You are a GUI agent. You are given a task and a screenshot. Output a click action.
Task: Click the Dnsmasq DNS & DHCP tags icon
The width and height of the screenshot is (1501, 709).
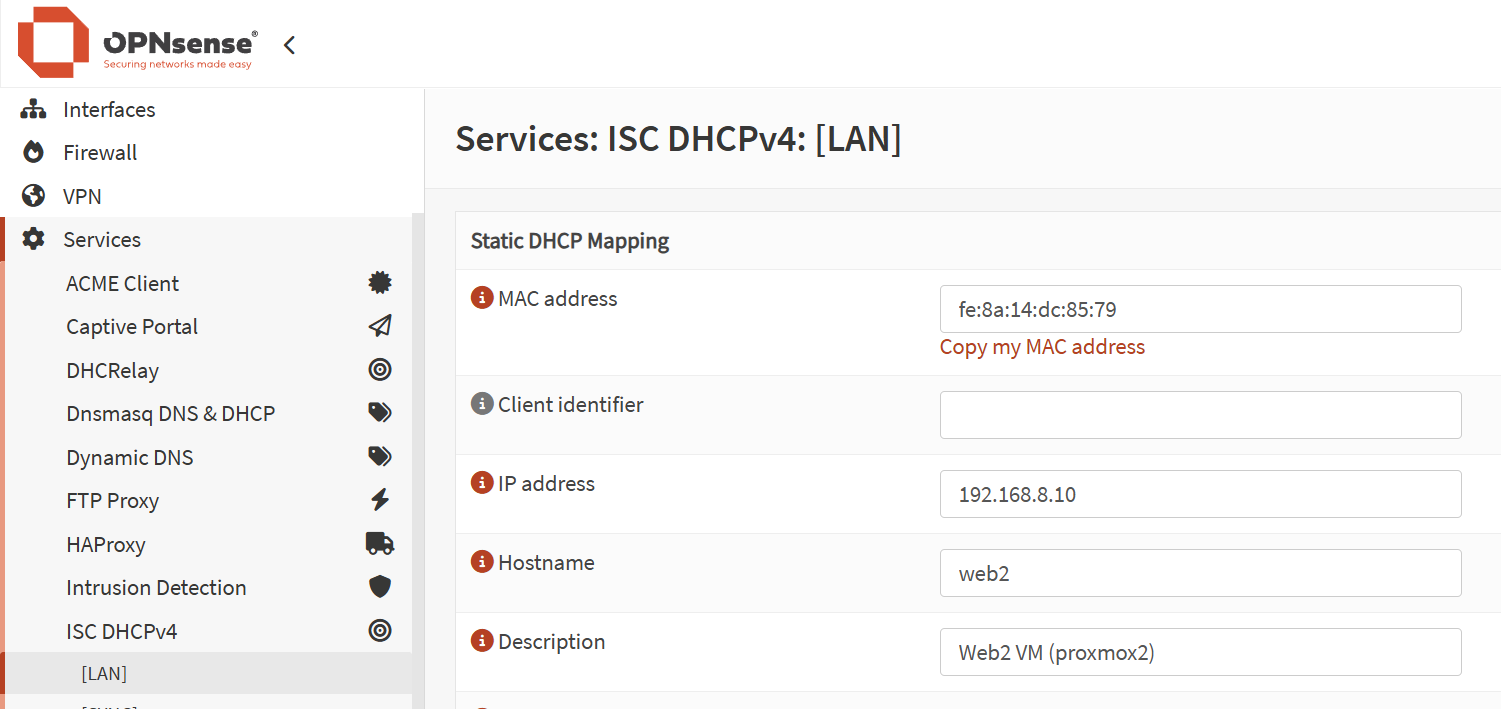click(380, 413)
